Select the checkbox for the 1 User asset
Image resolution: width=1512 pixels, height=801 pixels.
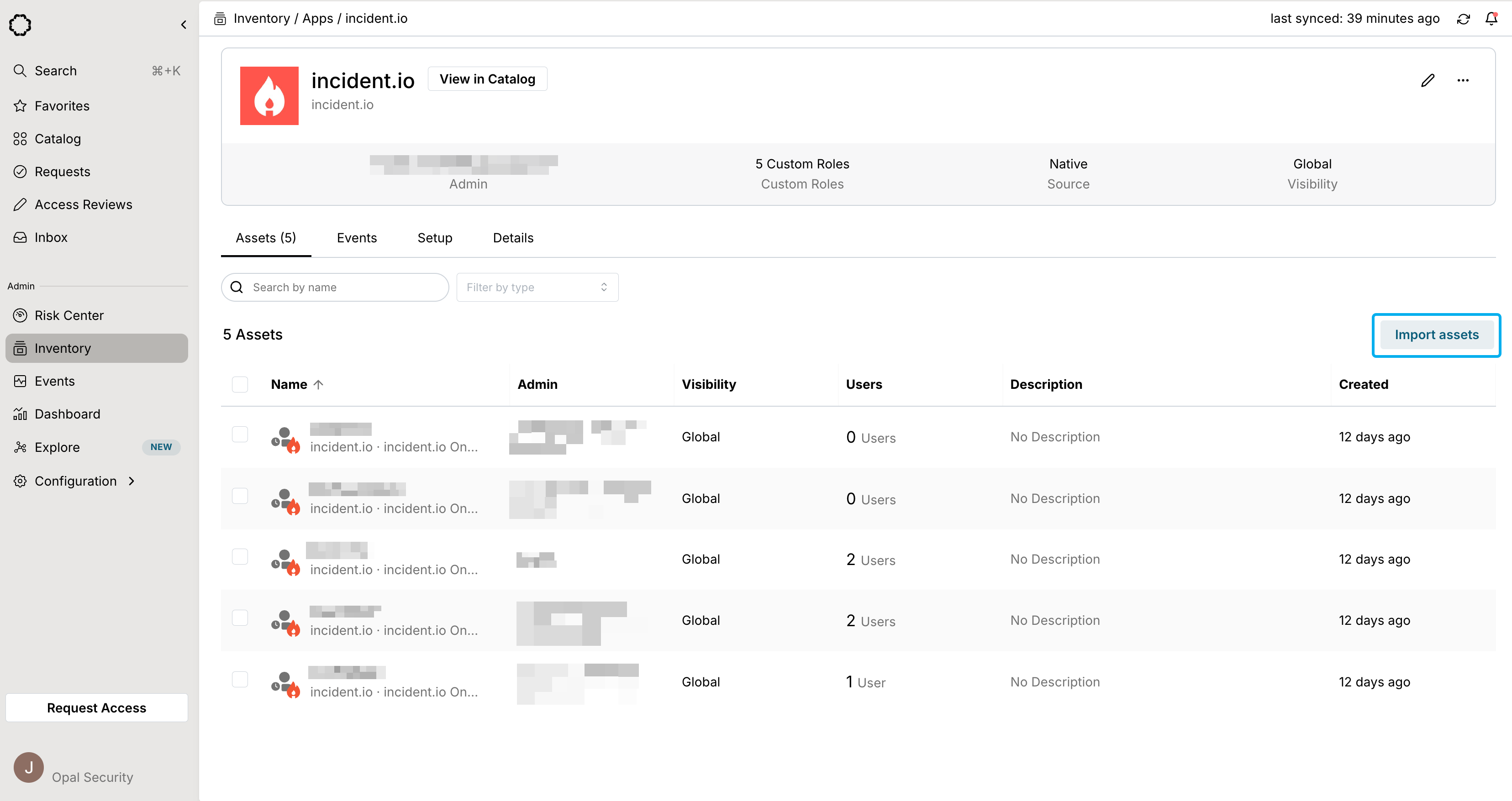pyautogui.click(x=239, y=680)
